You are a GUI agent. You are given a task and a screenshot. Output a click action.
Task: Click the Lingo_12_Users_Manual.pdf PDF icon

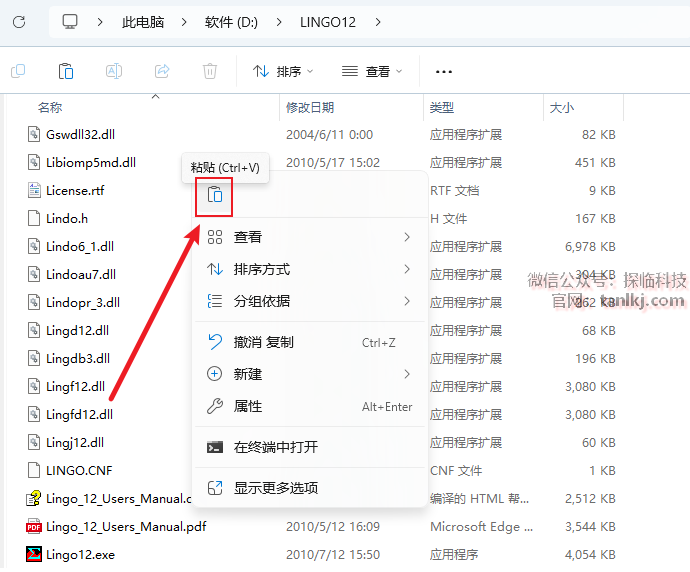coord(34,527)
